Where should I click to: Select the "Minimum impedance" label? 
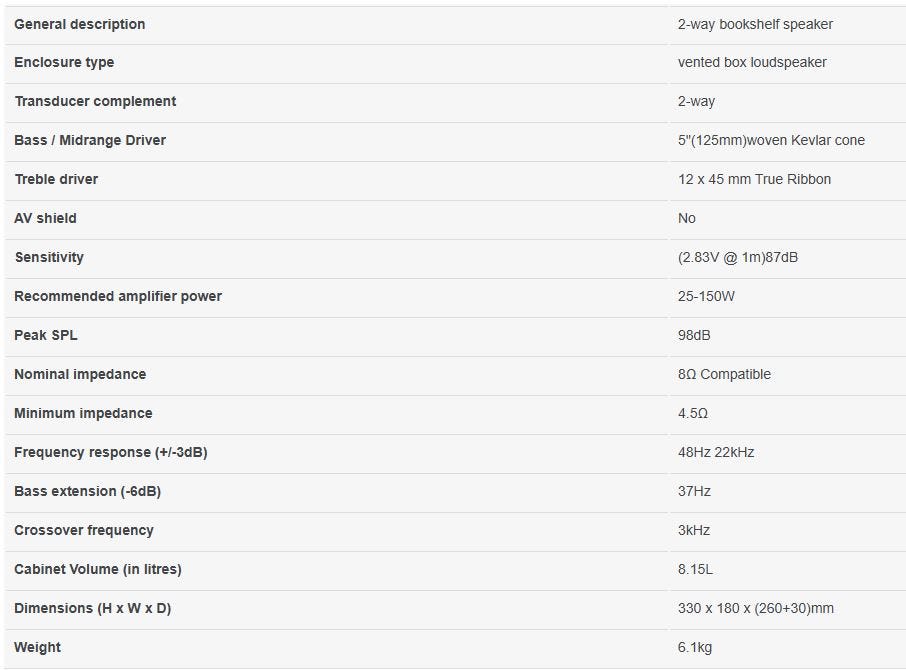(83, 413)
